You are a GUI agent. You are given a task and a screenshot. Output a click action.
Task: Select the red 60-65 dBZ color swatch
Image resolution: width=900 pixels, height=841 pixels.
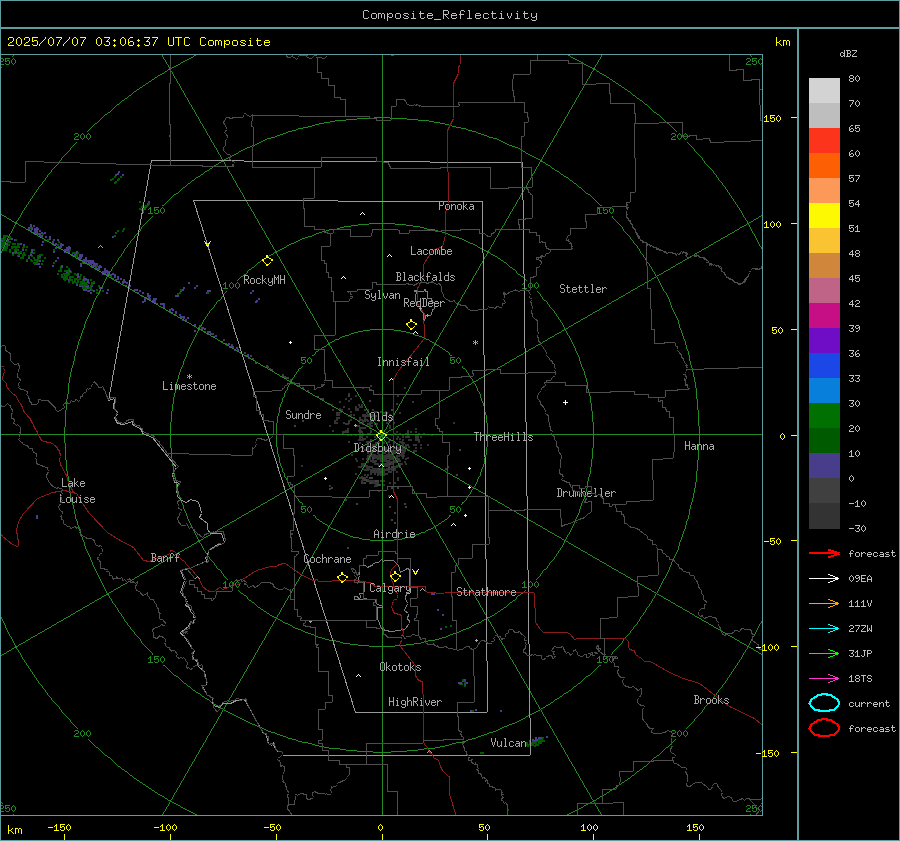824,141
